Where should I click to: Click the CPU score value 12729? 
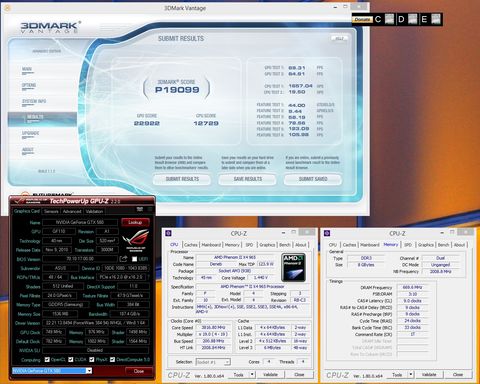[x=206, y=123]
